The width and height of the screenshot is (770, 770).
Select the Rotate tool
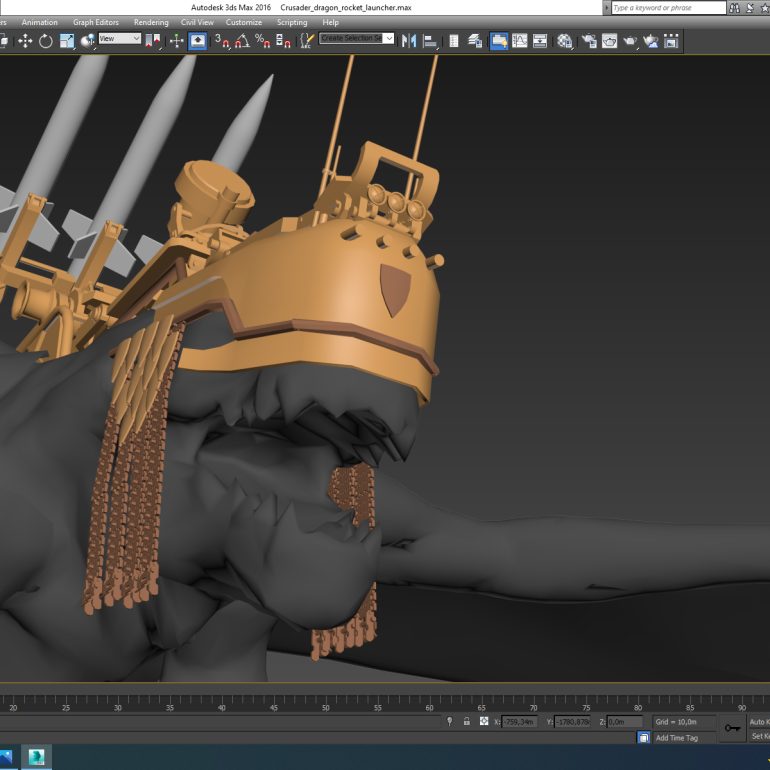coord(46,41)
